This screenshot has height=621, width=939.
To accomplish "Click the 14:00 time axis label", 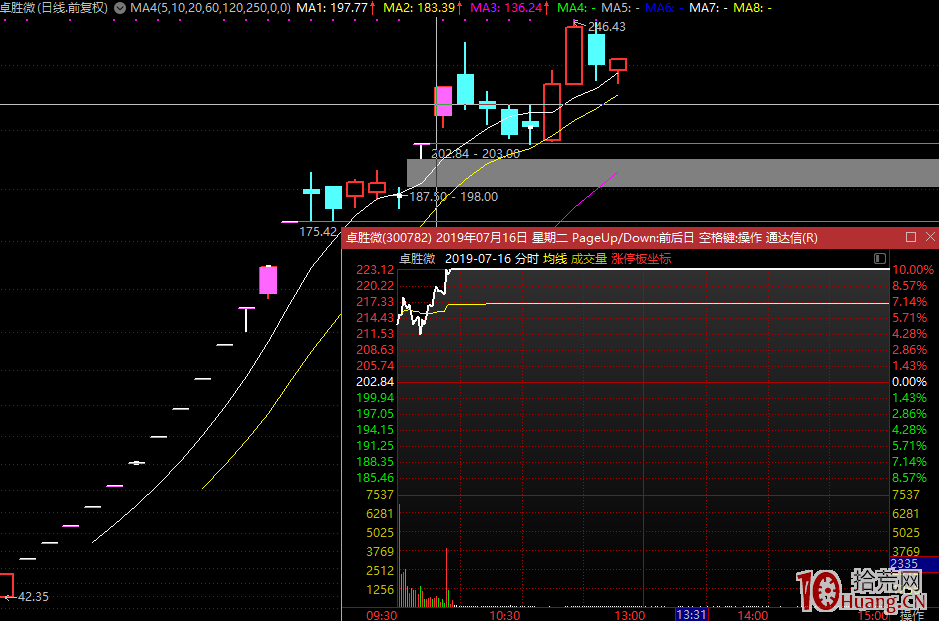I will pyautogui.click(x=753, y=615).
